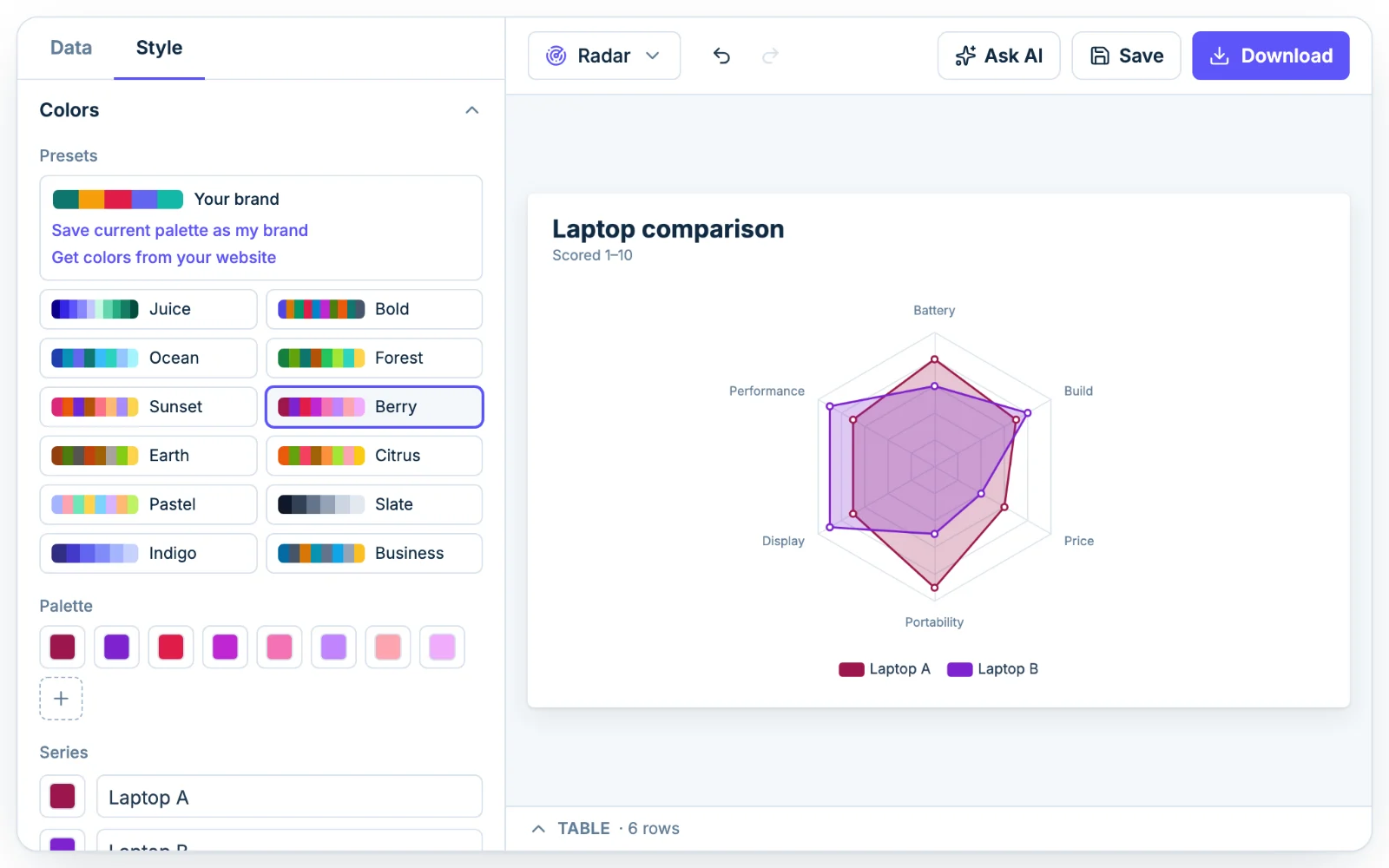Select the Berry color preset
Screen dimensions: 1389x868
pos(374,407)
